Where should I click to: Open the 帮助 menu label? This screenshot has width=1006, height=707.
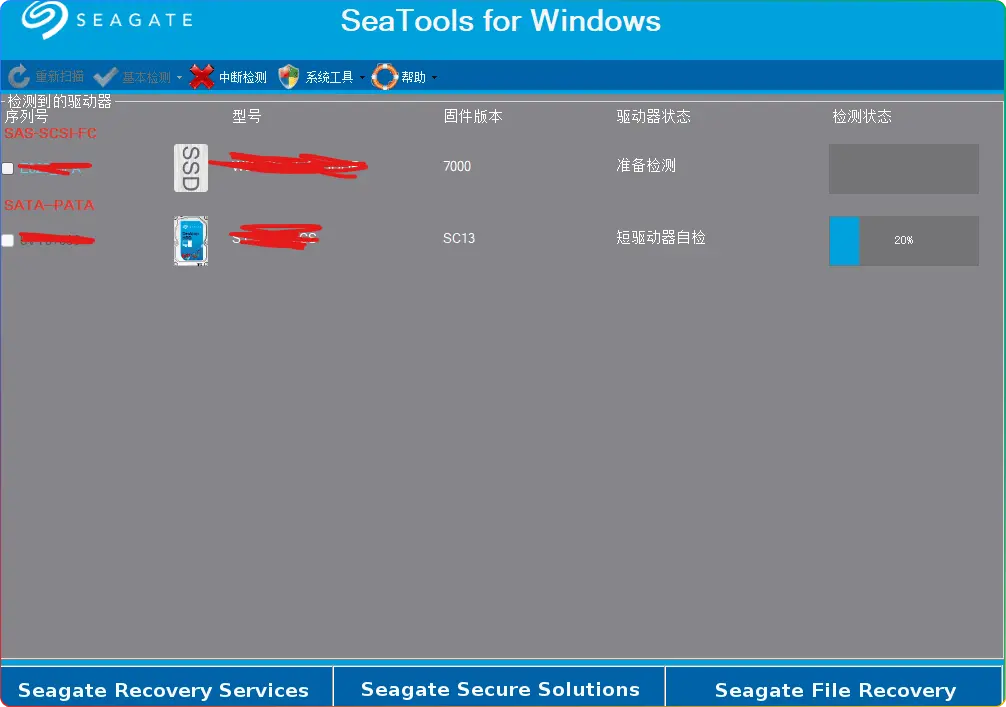(x=413, y=77)
